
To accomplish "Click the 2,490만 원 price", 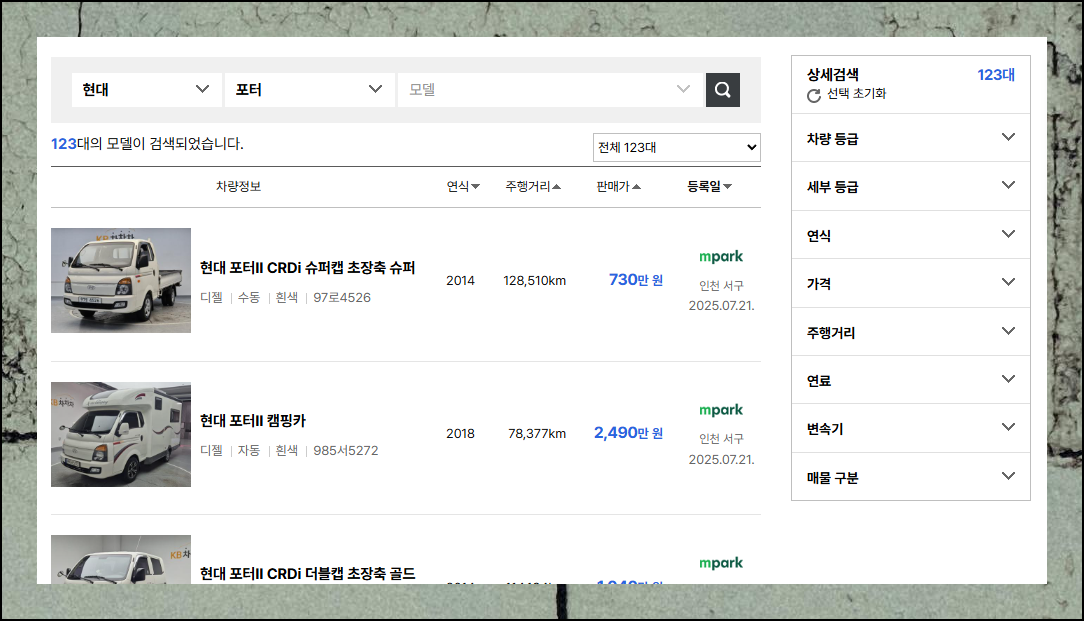I will (x=628, y=433).
